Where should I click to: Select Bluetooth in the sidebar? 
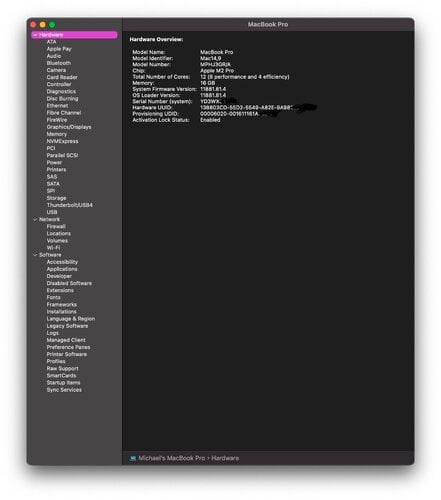(59, 63)
